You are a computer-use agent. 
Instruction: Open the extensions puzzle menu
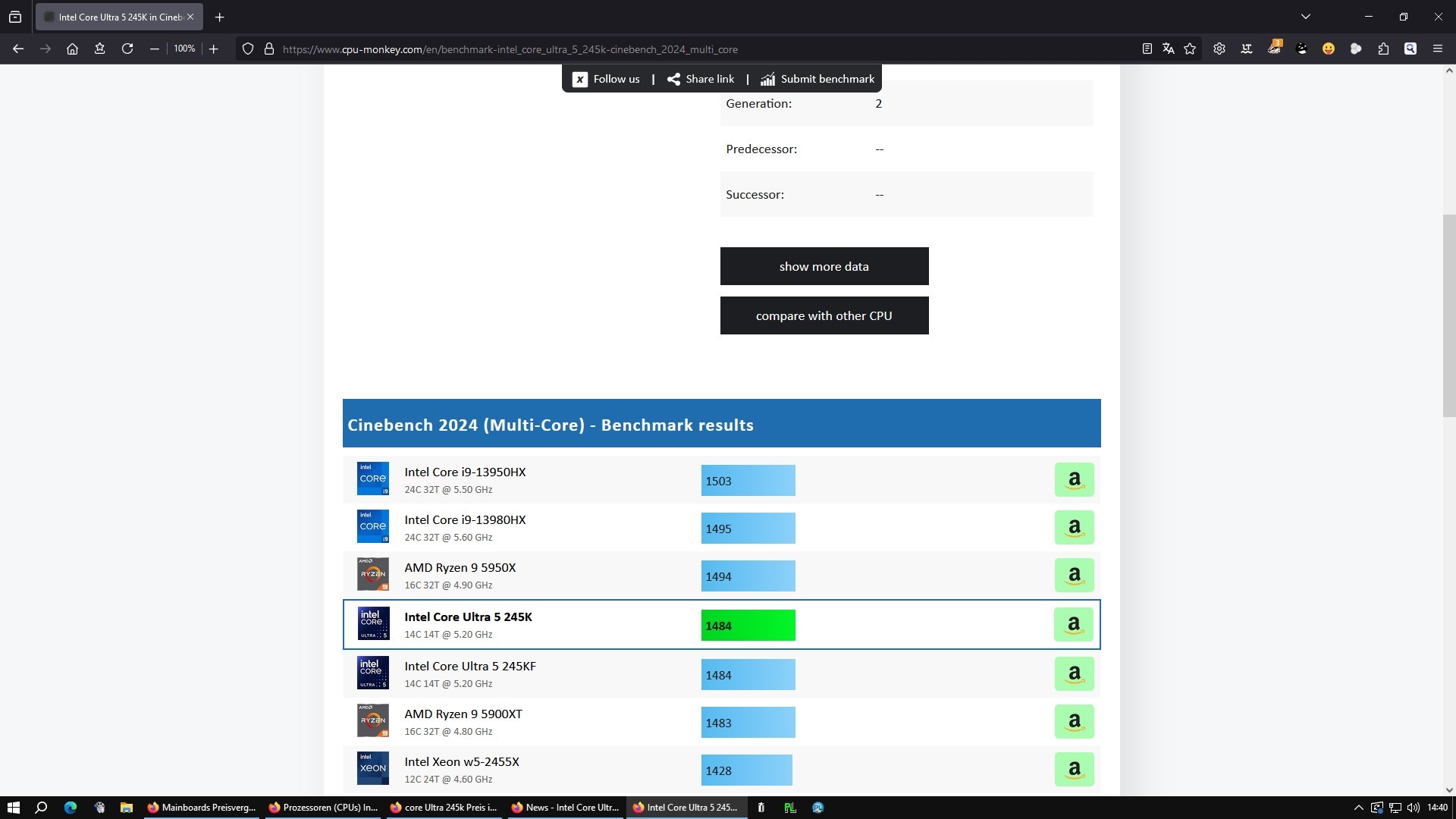point(1383,49)
